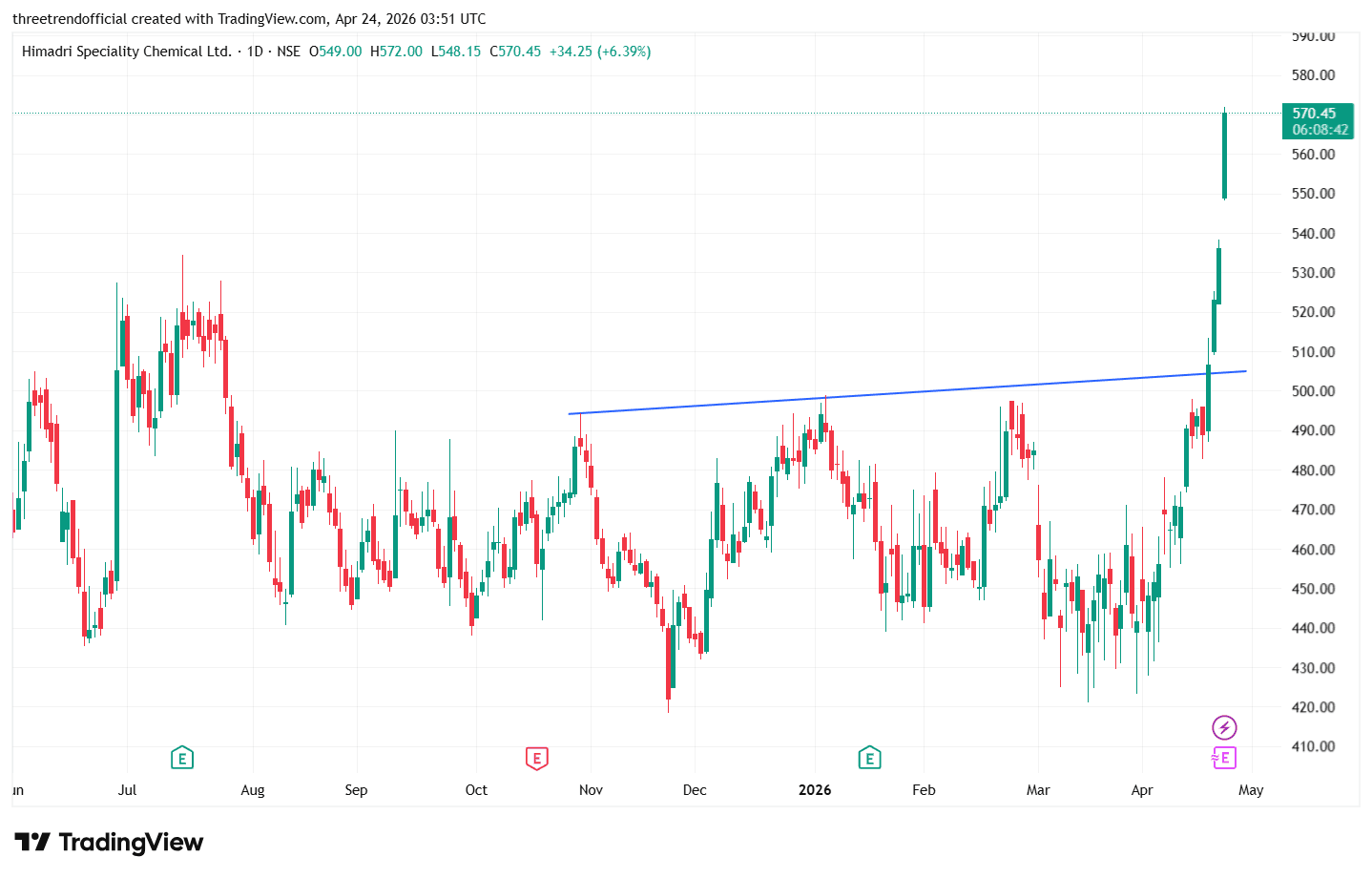The width and height of the screenshot is (1372, 878).
Task: Click the Sep label on time axis
Action: (356, 790)
